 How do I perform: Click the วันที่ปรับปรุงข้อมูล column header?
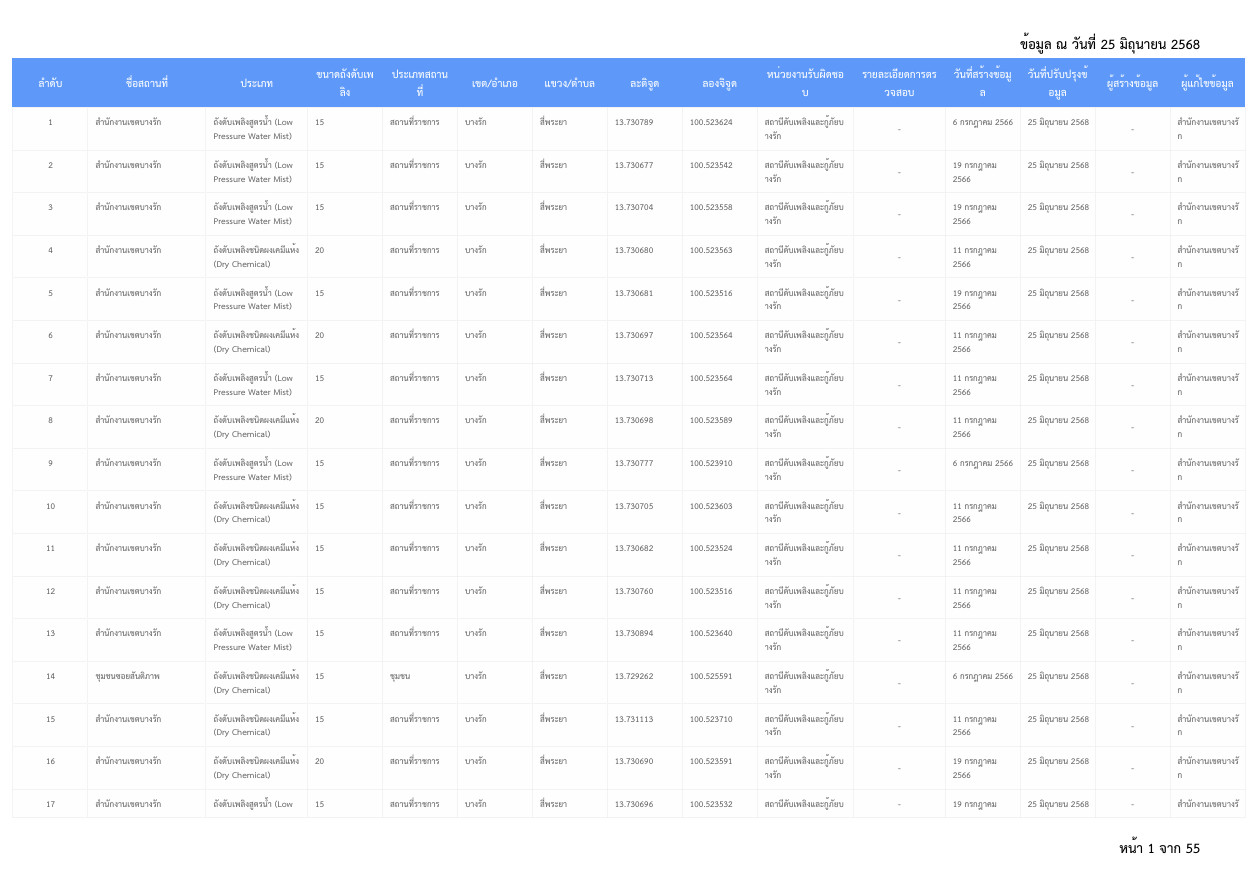[1058, 83]
